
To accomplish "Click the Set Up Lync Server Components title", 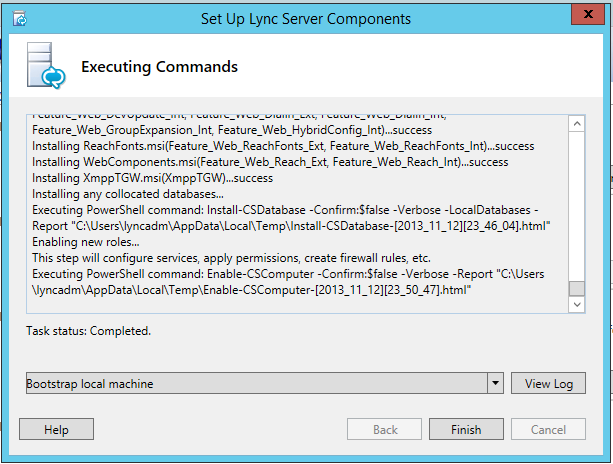I will (306, 19).
